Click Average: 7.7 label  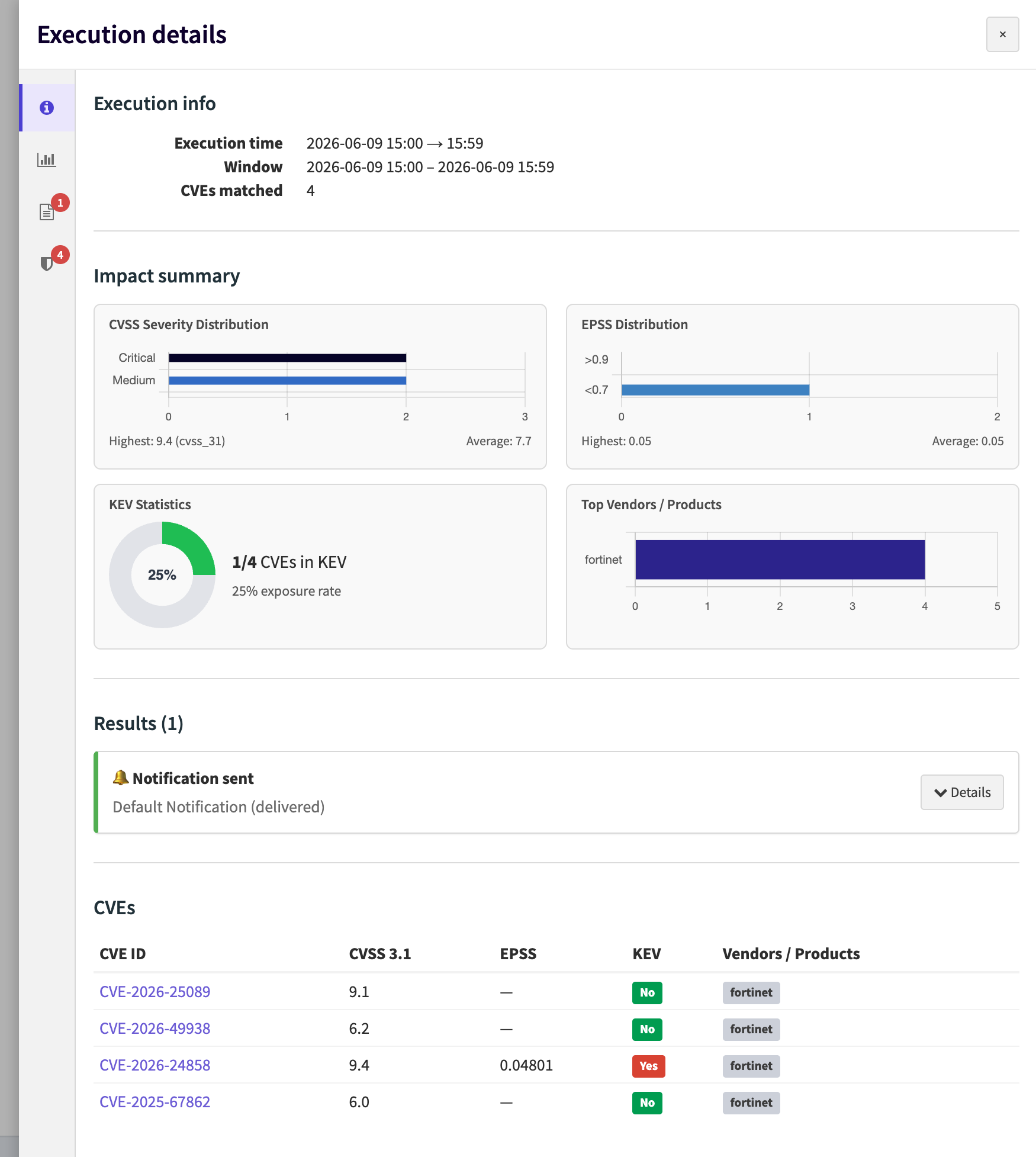coord(498,441)
